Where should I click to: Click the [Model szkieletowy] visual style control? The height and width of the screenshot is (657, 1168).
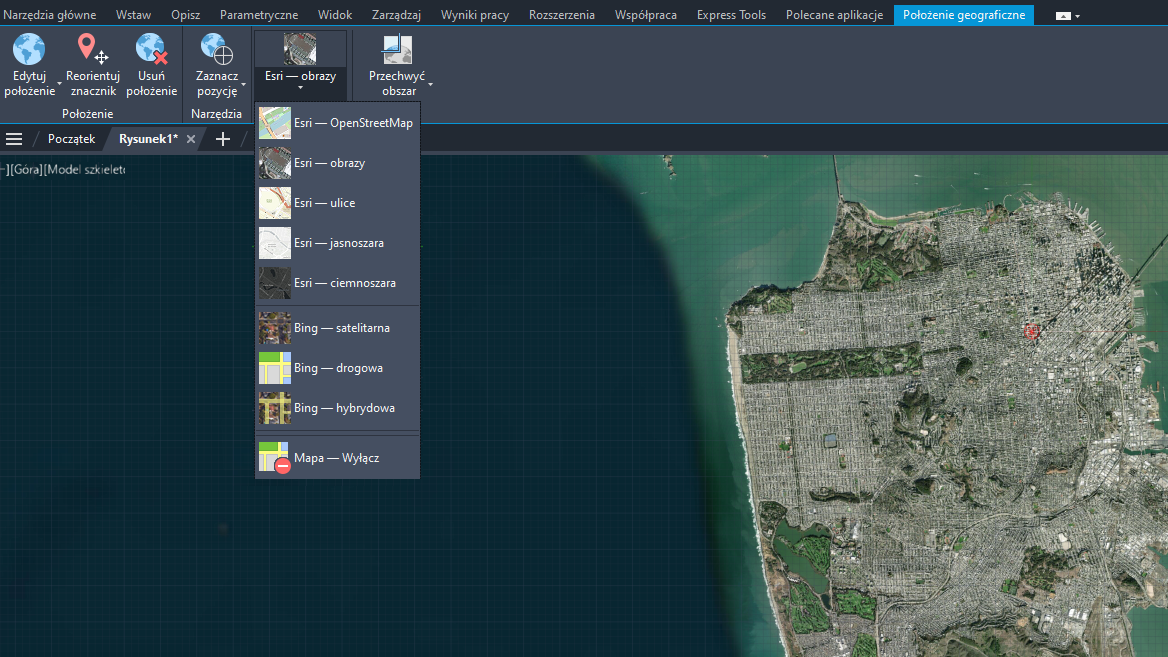click(x=84, y=170)
